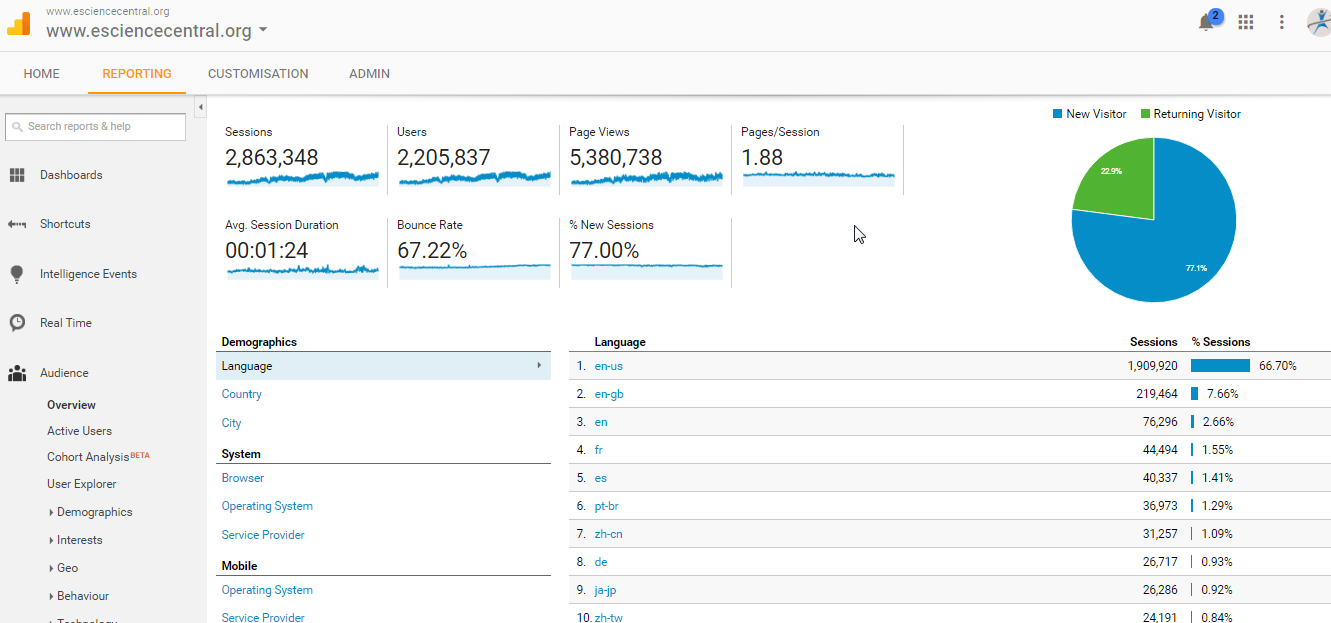
Task: Select Country in the Demographics list
Action: 241,394
